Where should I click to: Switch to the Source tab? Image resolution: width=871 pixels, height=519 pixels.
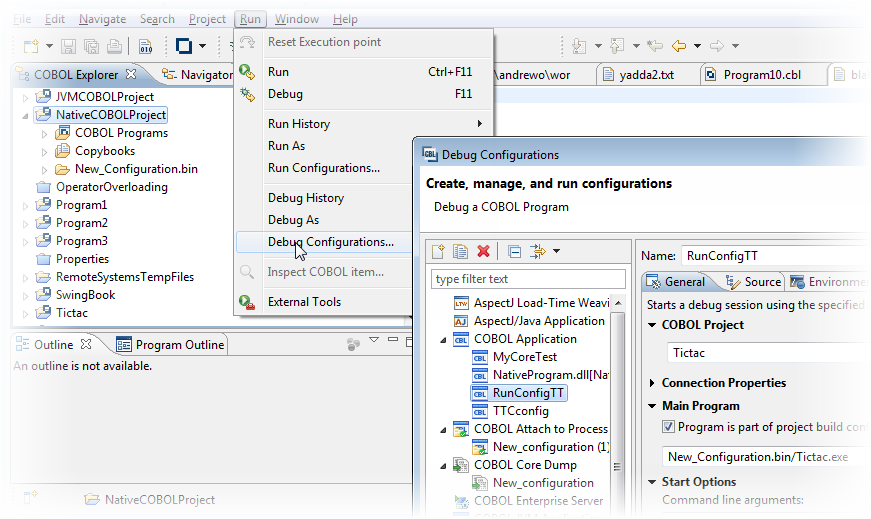754,282
